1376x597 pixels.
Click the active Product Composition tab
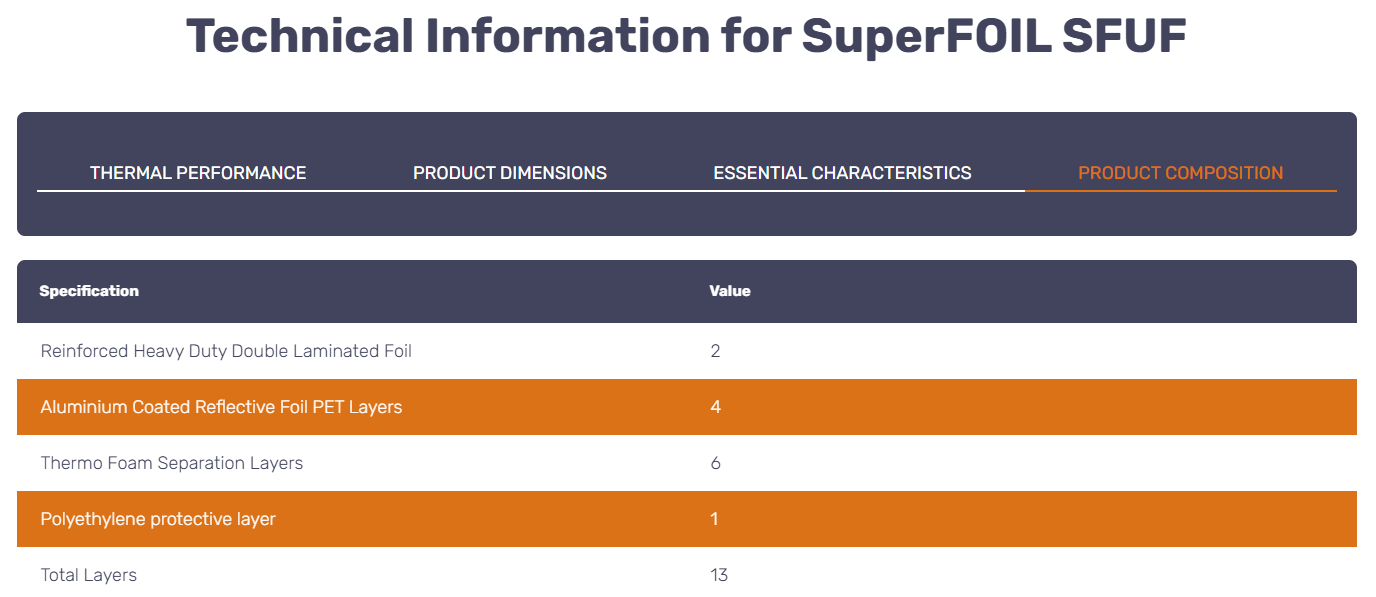coord(1180,173)
